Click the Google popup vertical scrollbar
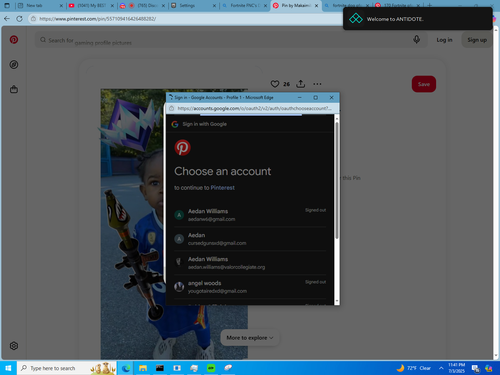Image resolution: width=500 pixels, height=375 pixels. 337,180
